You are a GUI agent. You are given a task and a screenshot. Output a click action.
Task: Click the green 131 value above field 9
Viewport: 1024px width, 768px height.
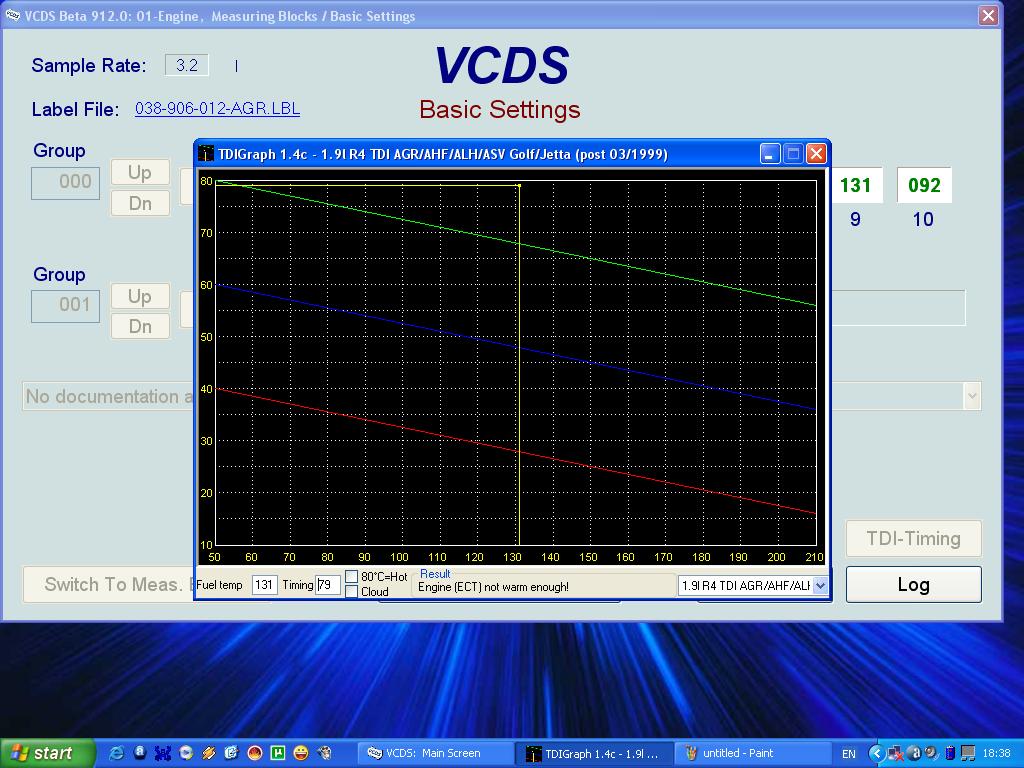856,185
